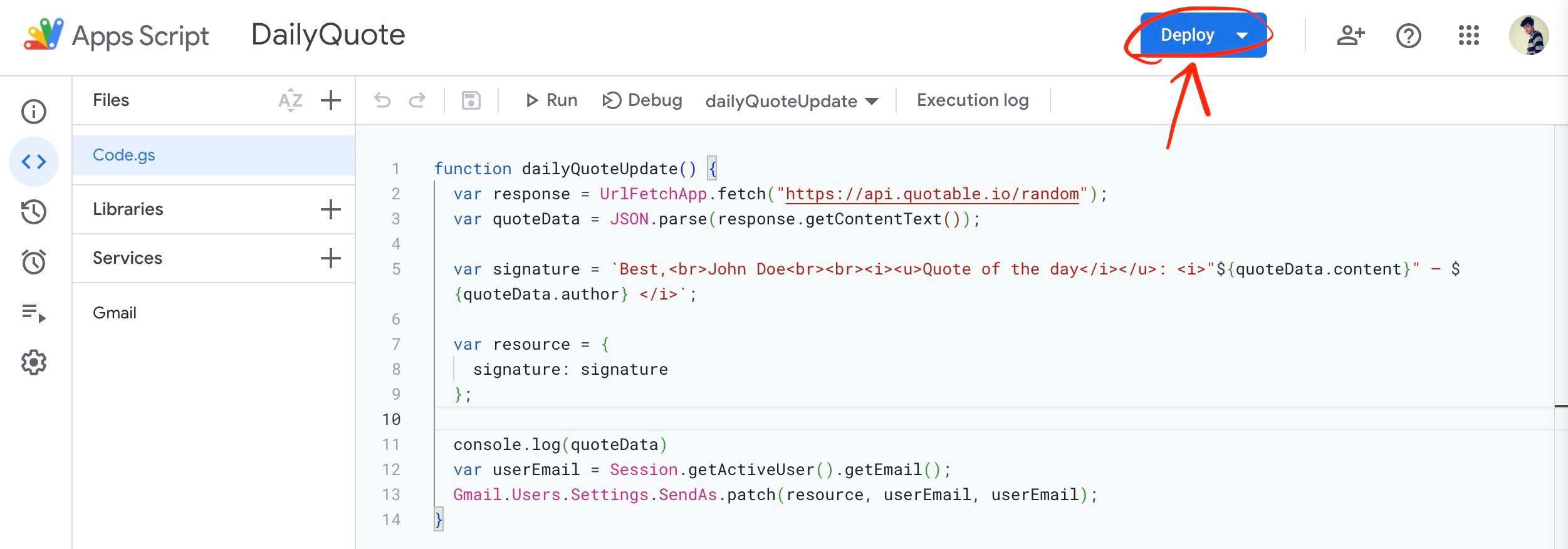Click line number 1 in gutter

point(395,169)
